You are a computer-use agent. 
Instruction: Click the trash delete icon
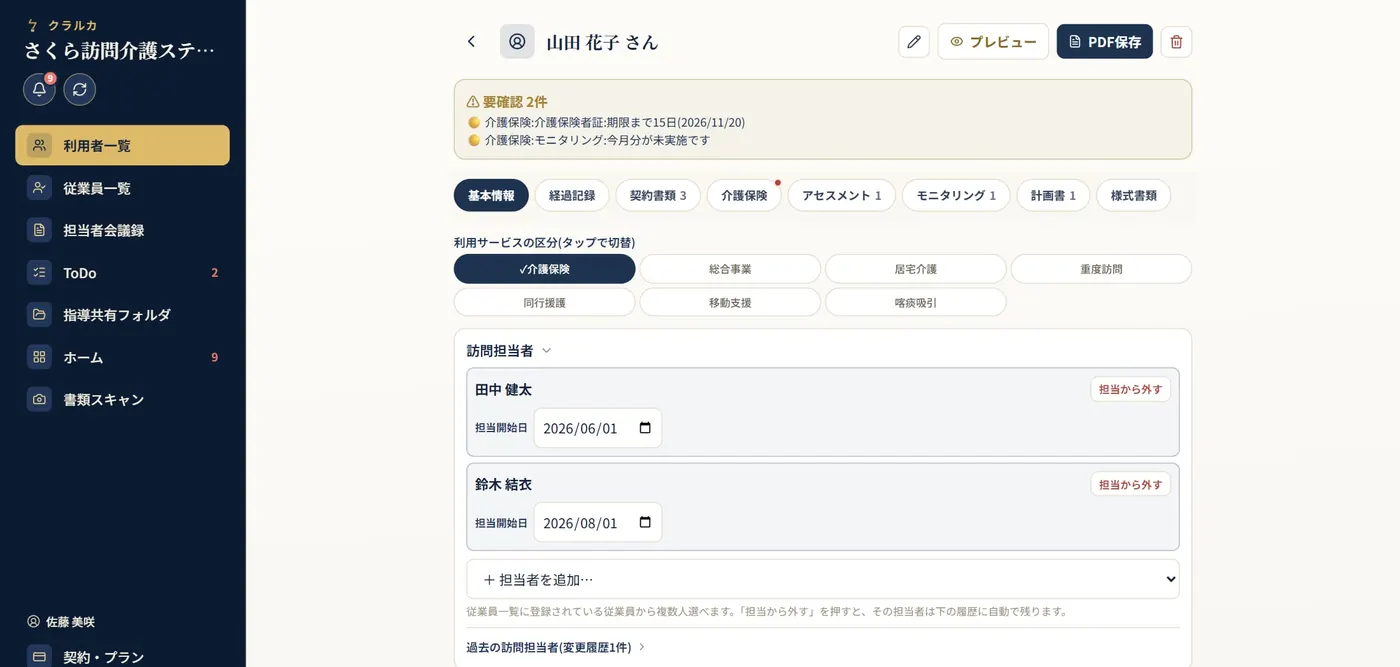tap(1176, 42)
